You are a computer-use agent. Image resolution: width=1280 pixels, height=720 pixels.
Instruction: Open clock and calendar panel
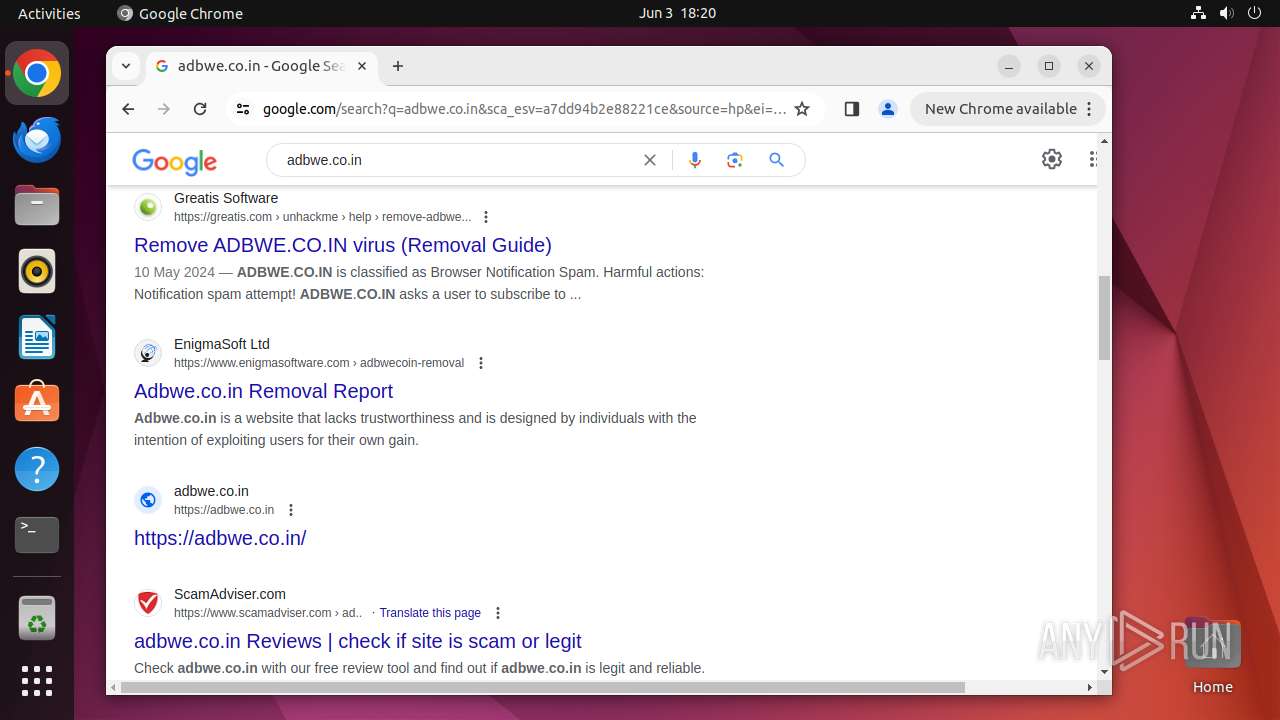pyautogui.click(x=677, y=13)
